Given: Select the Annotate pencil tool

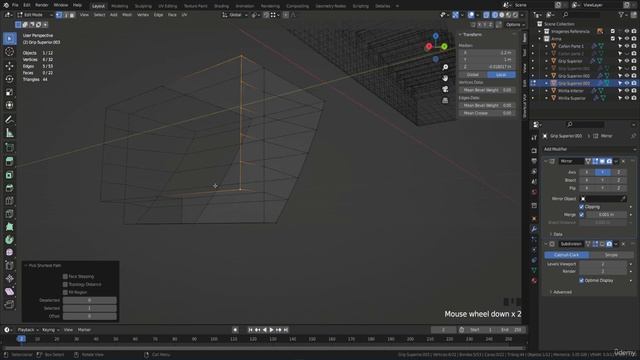Looking at the screenshot, I should pyautogui.click(x=9, y=120).
